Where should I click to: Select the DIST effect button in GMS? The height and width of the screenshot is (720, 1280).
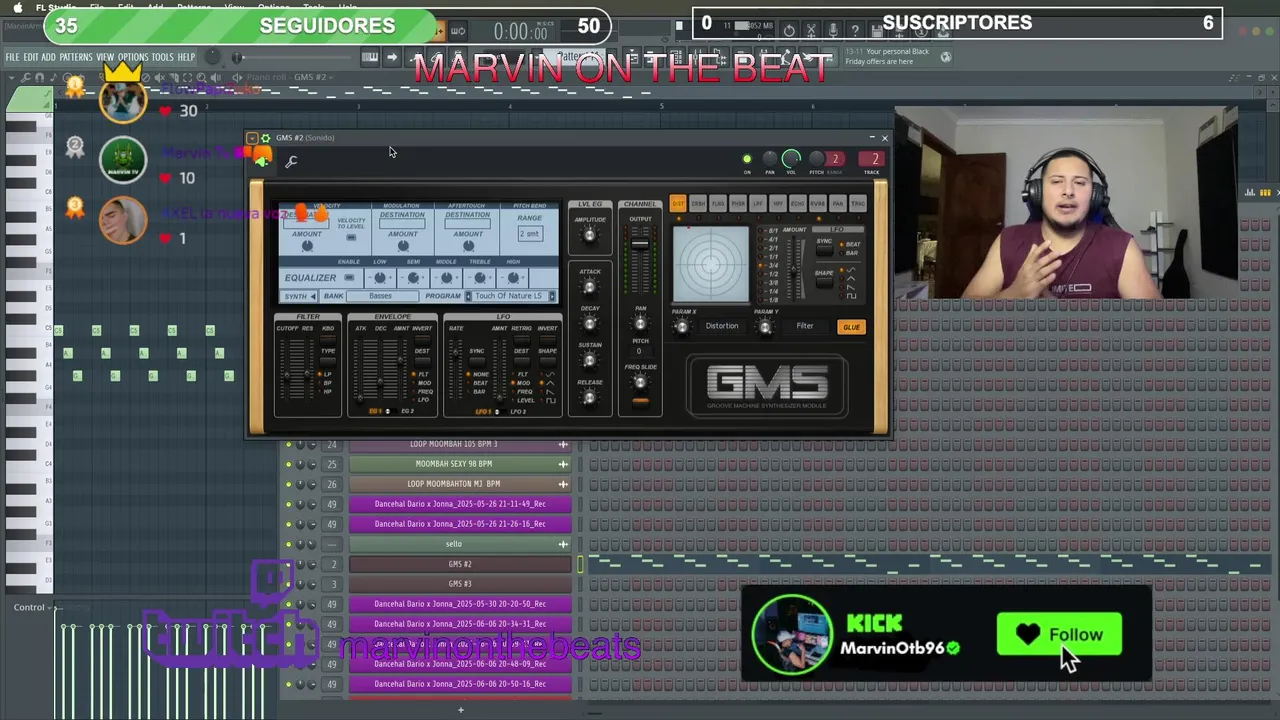(678, 204)
